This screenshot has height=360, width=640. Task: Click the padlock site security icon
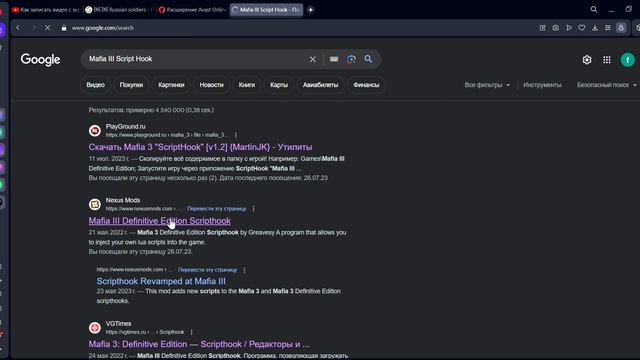click(x=64, y=28)
